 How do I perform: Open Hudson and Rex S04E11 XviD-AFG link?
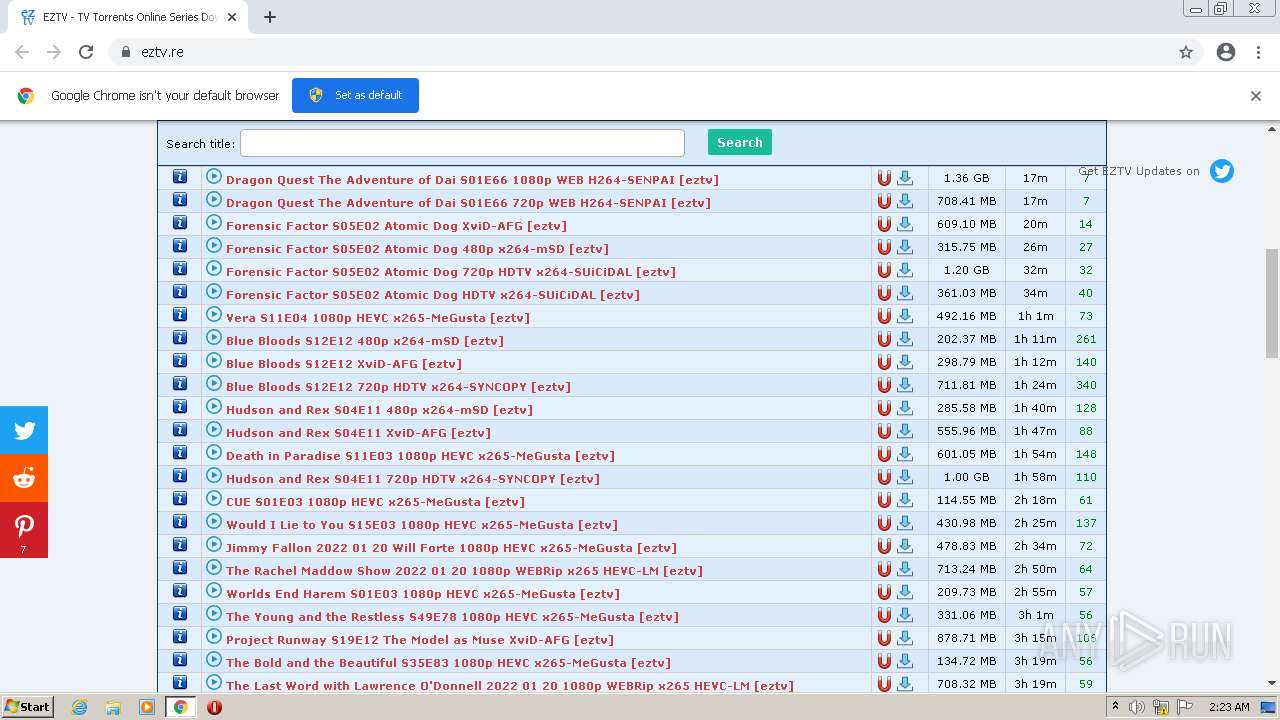358,432
